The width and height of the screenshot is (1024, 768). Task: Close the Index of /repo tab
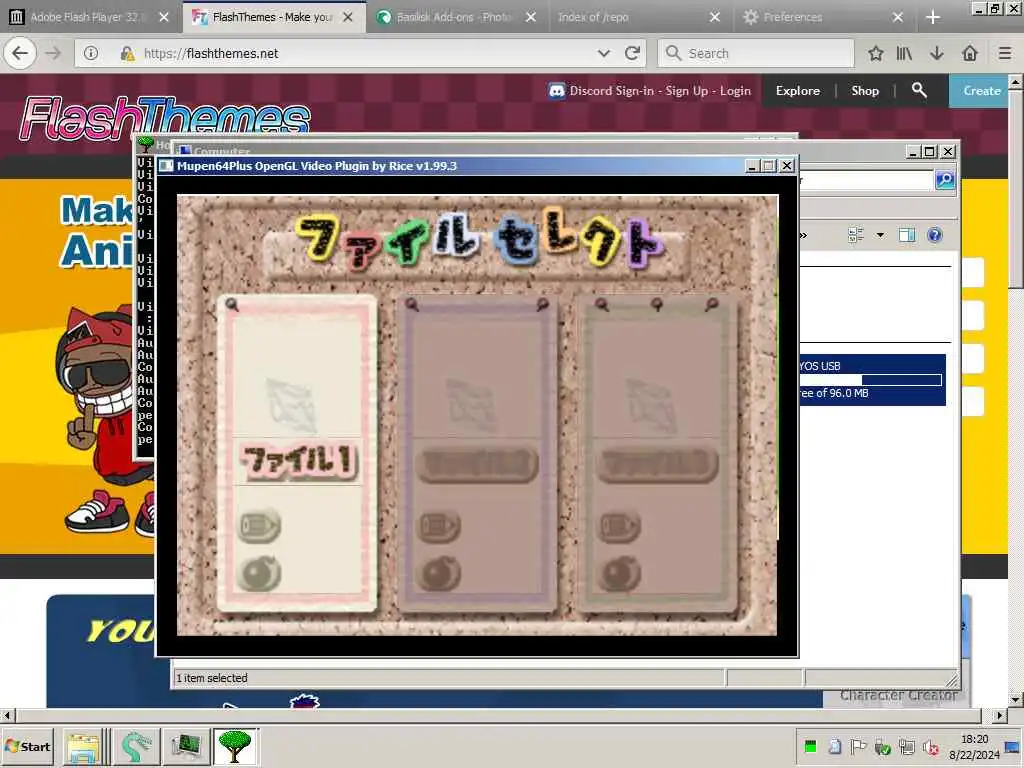715,17
